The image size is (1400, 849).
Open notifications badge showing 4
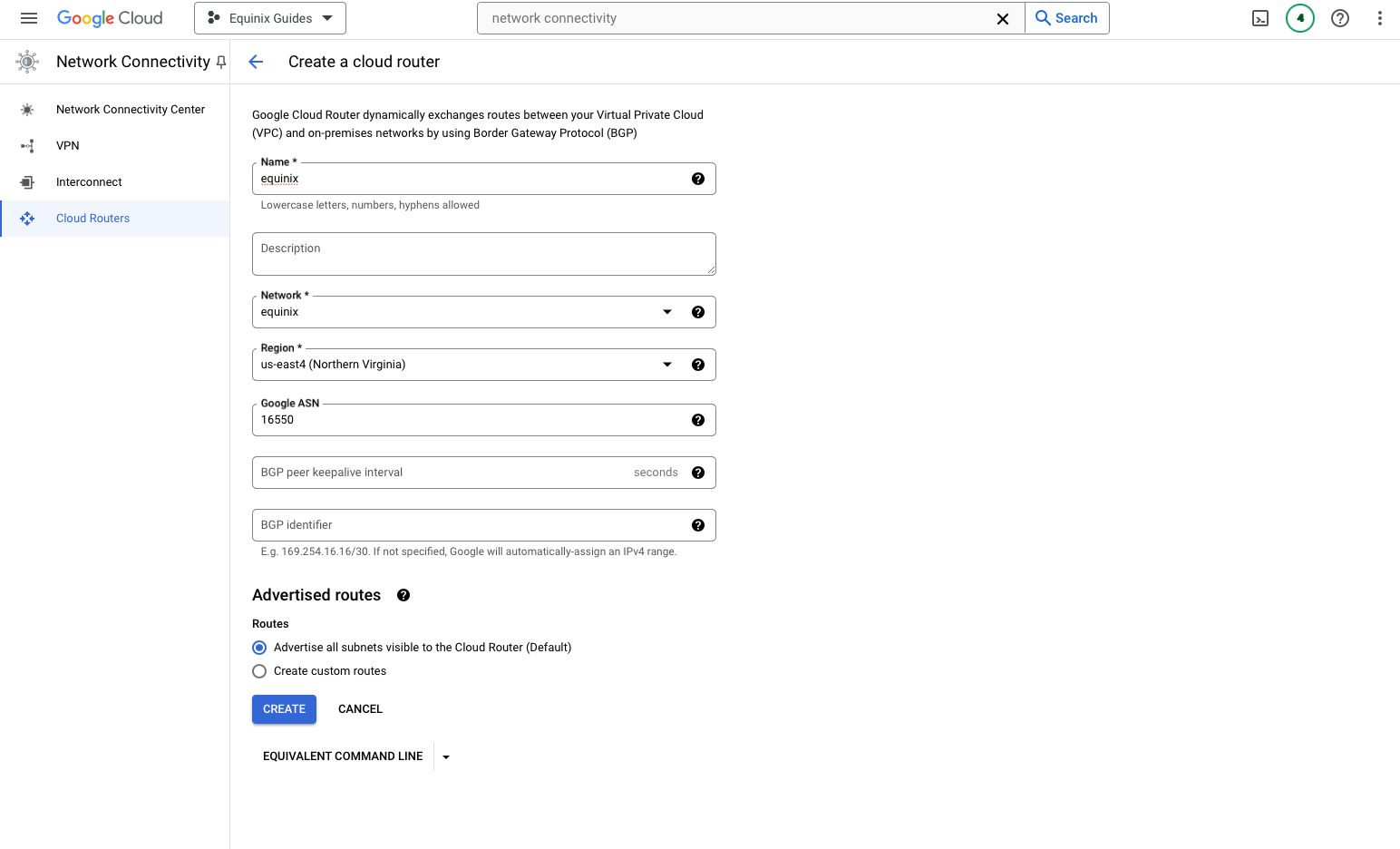1300,18
